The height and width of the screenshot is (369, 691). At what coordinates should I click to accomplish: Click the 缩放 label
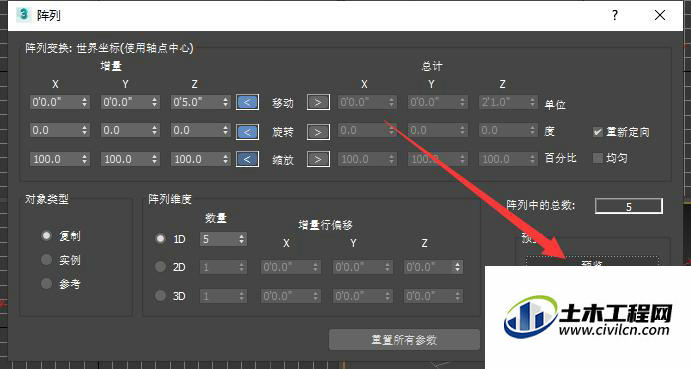[x=282, y=160]
